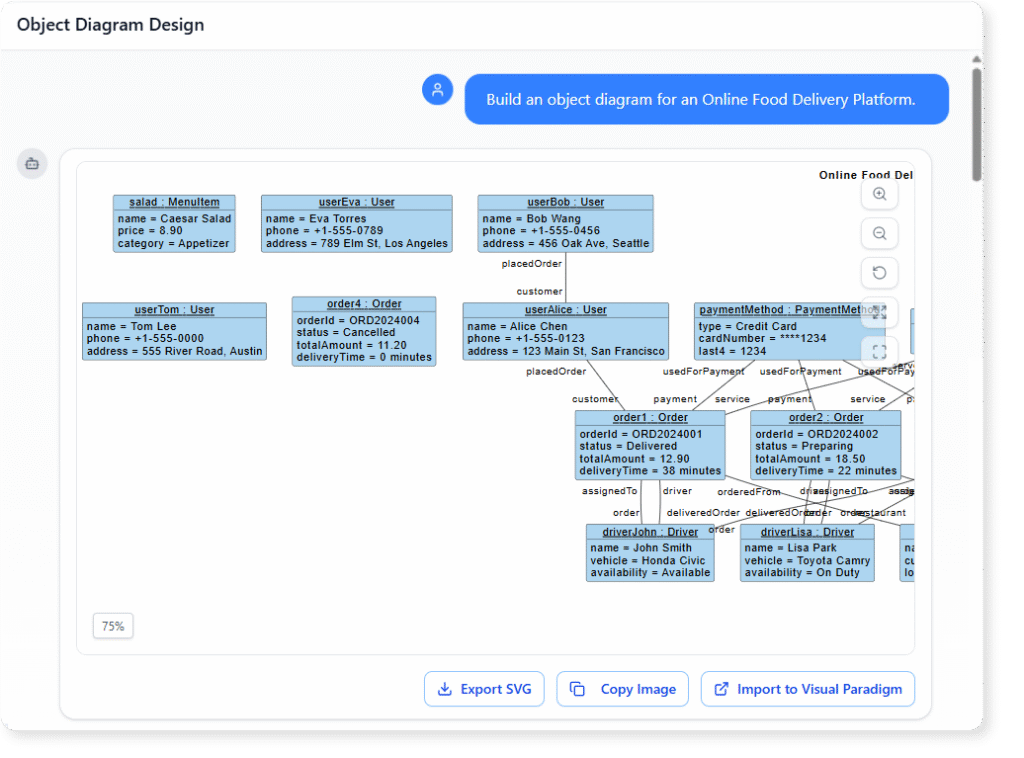Select the userAlice : User object box
The height and width of the screenshot is (758, 1024).
[x=565, y=330]
